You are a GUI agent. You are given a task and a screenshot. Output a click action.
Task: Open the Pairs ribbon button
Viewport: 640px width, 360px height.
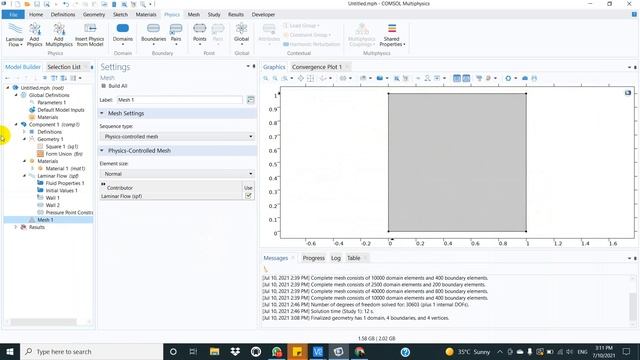[x=176, y=34]
